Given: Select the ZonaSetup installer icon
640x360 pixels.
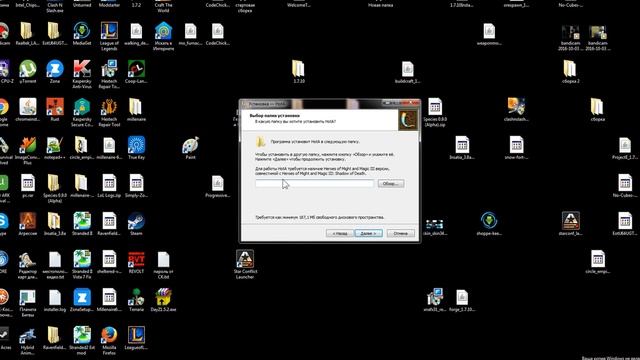Looking at the screenshot, I should [82, 300].
